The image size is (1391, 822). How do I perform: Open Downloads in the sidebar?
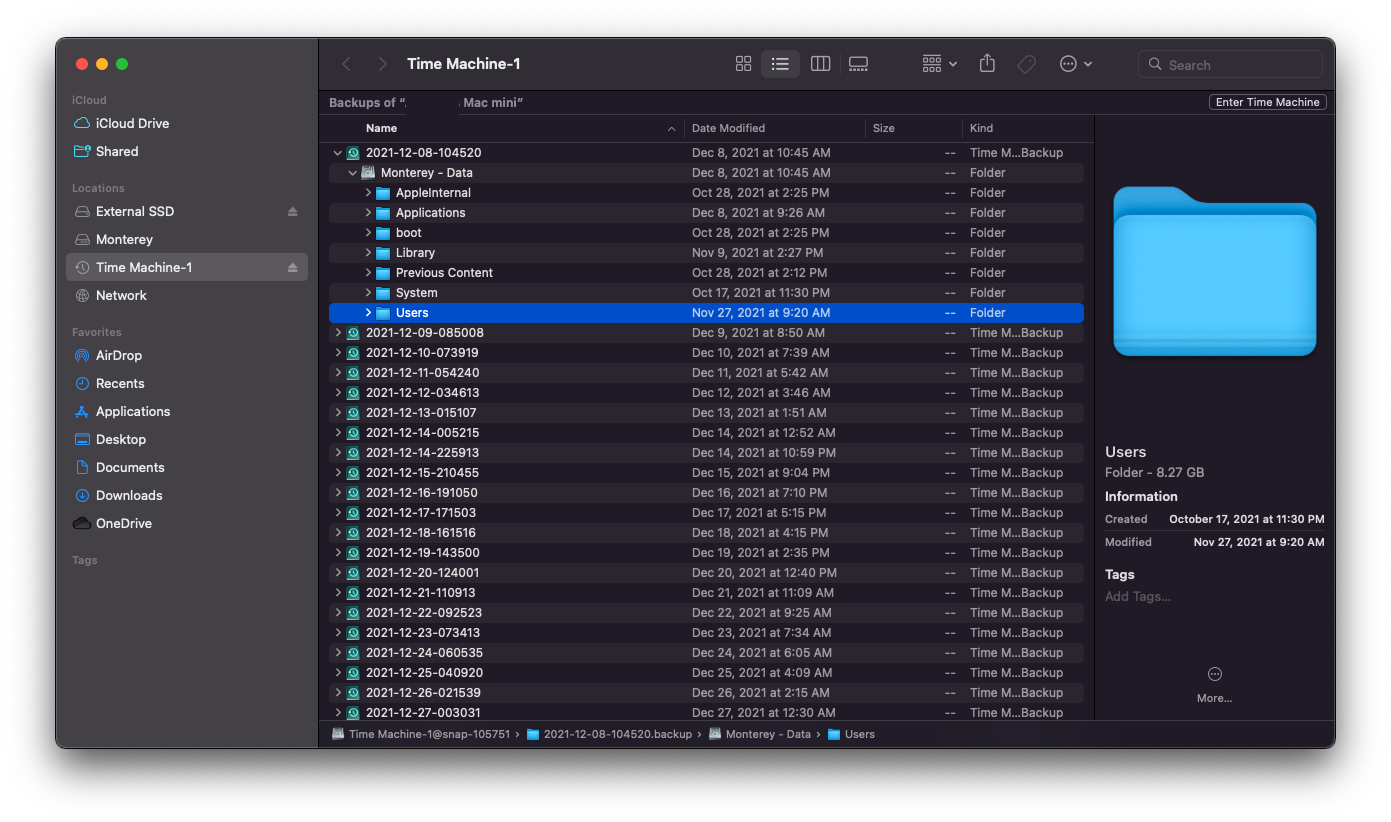(x=187, y=496)
